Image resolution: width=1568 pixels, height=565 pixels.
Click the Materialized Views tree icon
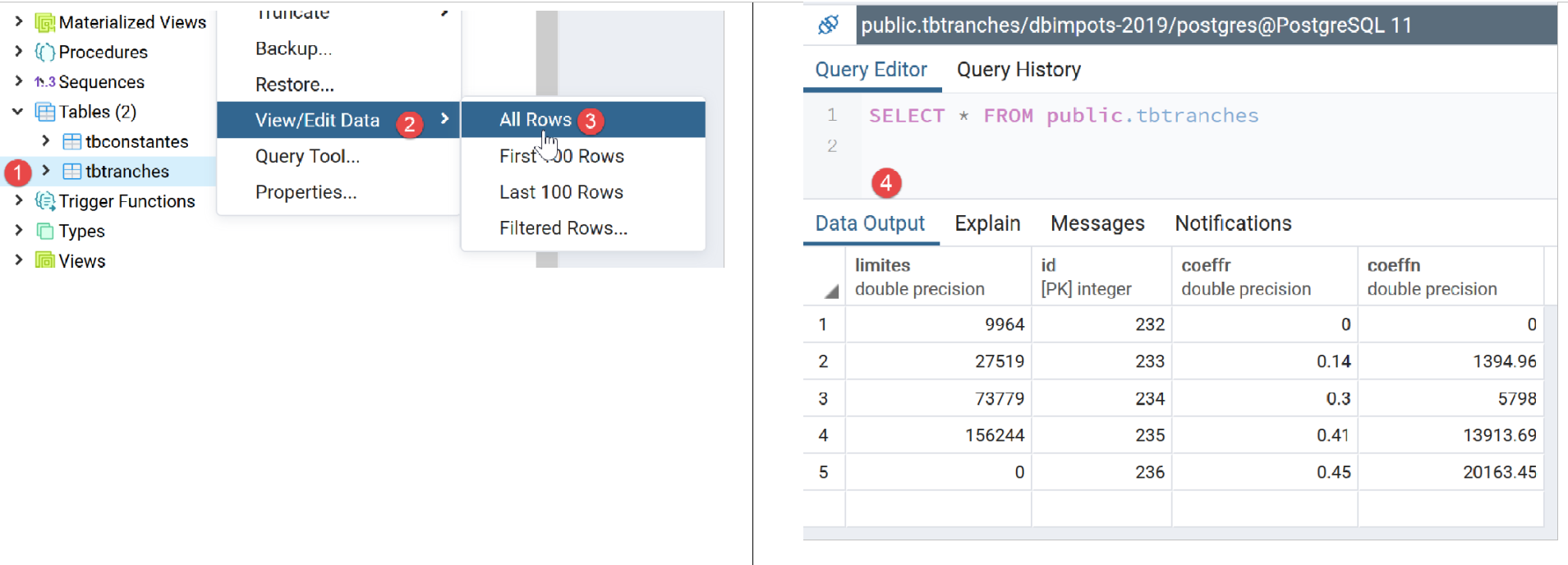(45, 23)
